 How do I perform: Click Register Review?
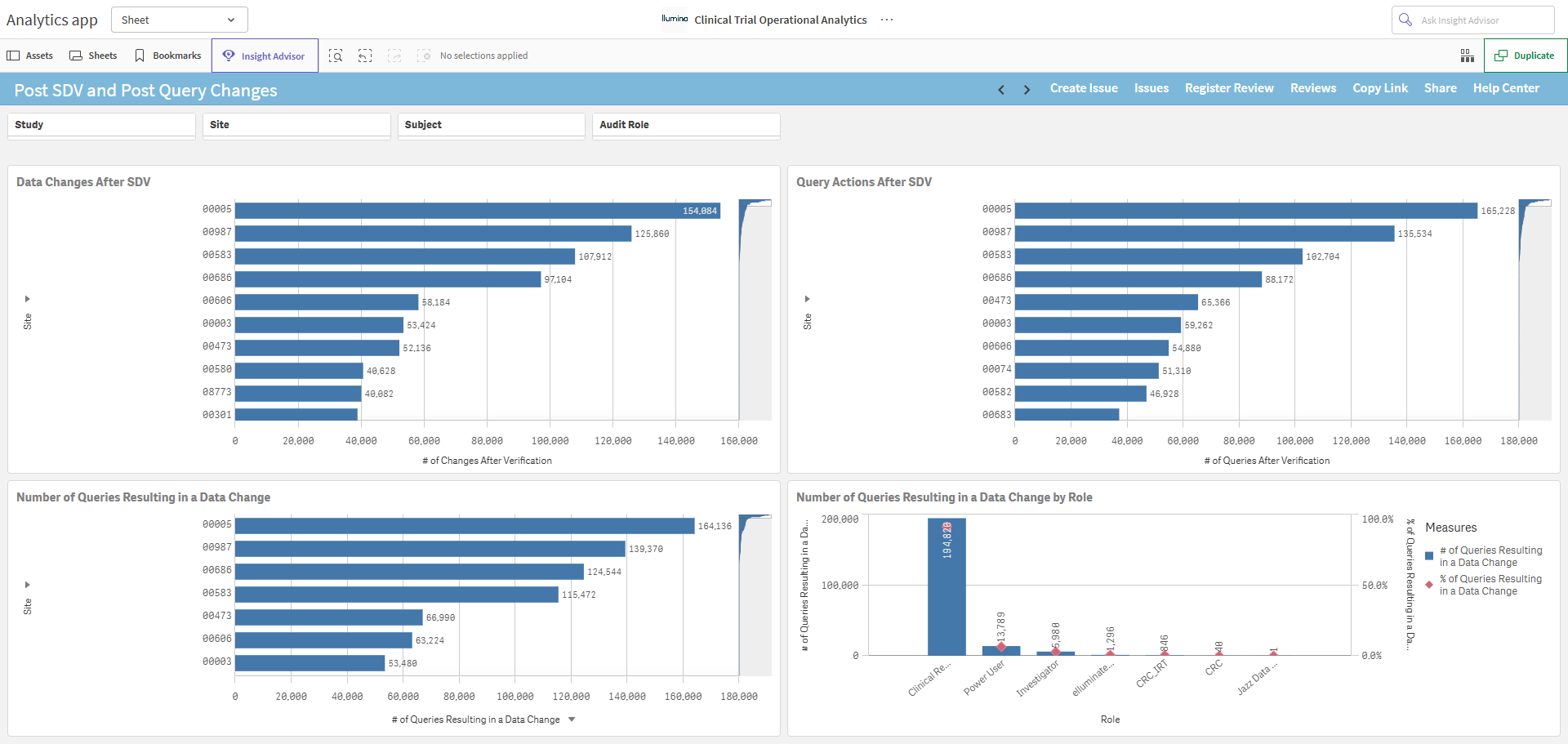(1229, 88)
